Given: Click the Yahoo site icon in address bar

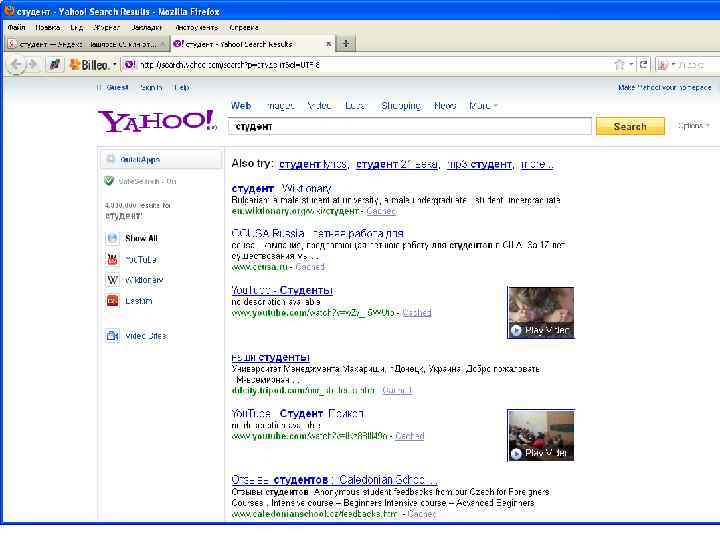Looking at the screenshot, I should coord(130,65).
